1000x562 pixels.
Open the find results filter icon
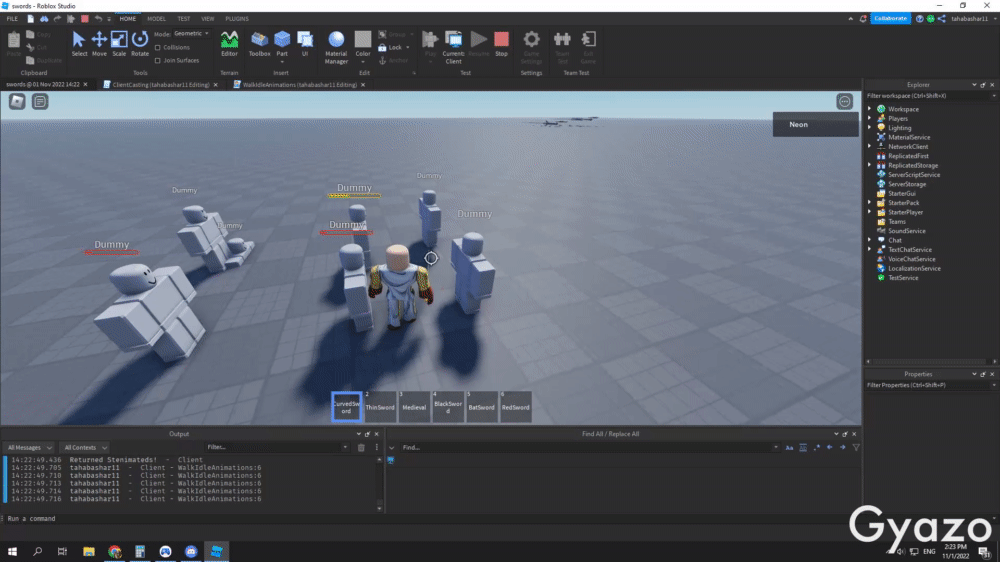[856, 447]
